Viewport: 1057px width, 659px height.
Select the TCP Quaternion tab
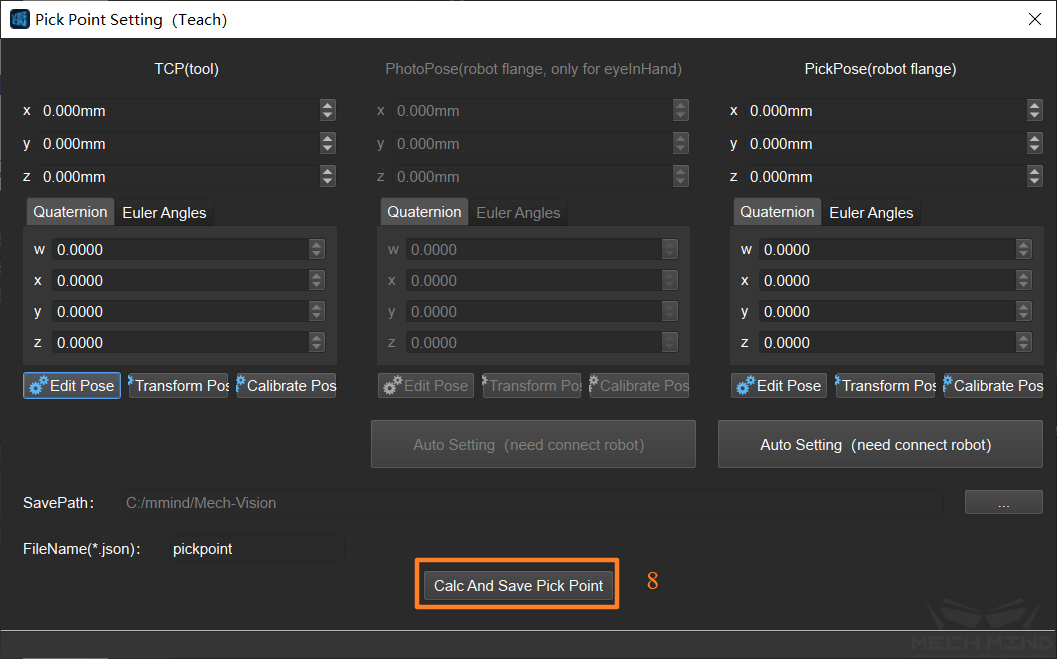click(x=70, y=212)
